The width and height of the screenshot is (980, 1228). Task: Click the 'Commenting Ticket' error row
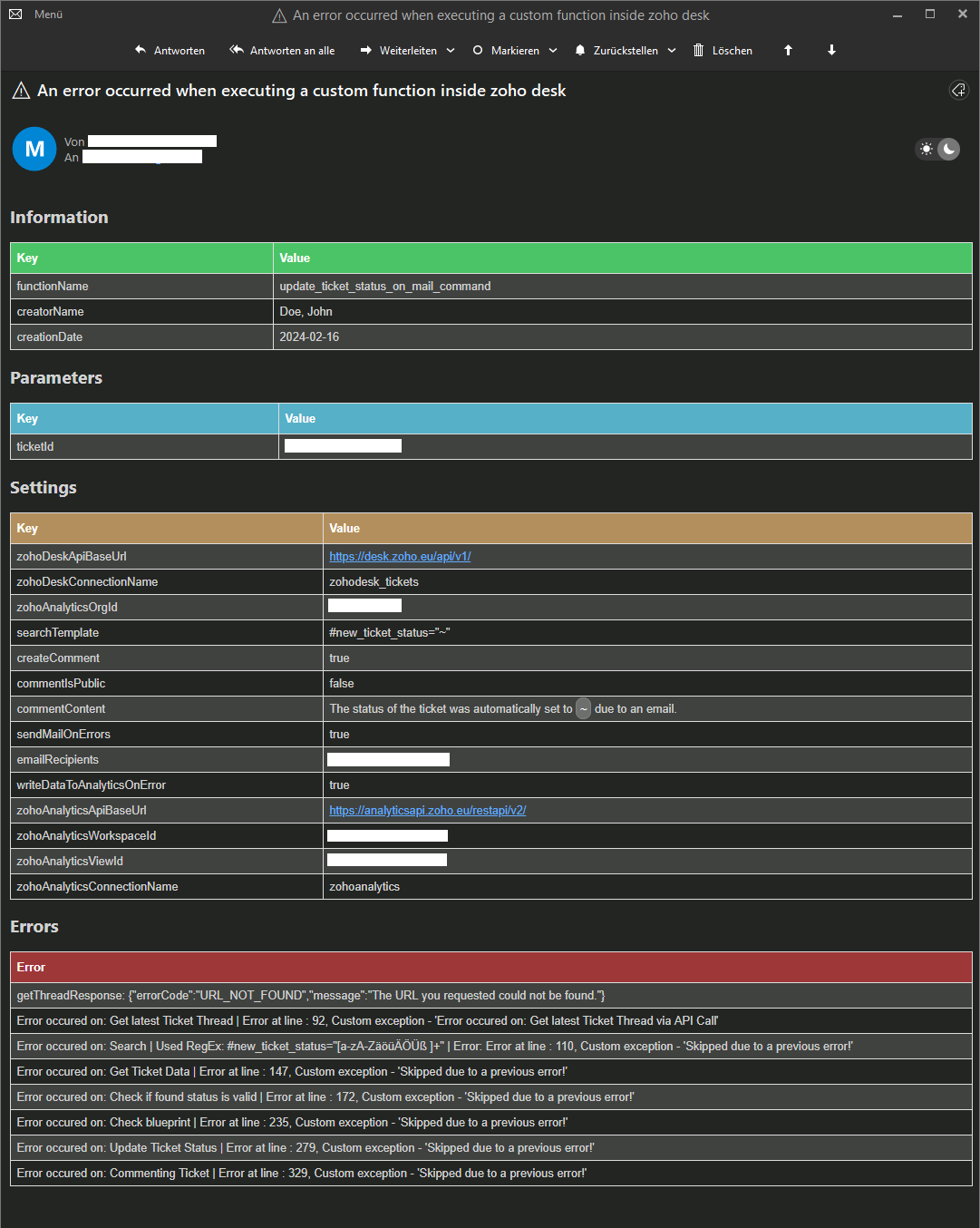click(491, 1173)
